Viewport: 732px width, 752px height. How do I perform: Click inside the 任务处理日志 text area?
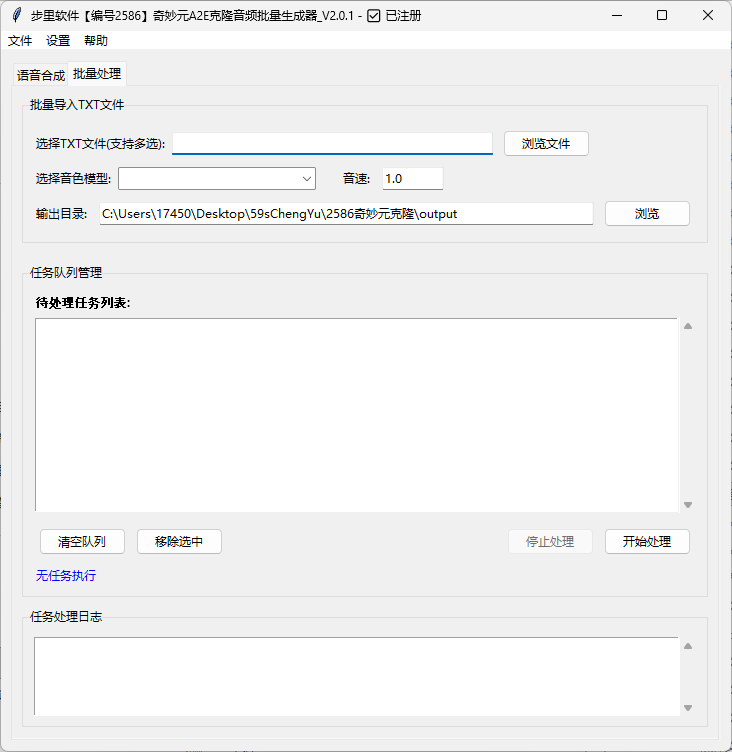(x=356, y=676)
